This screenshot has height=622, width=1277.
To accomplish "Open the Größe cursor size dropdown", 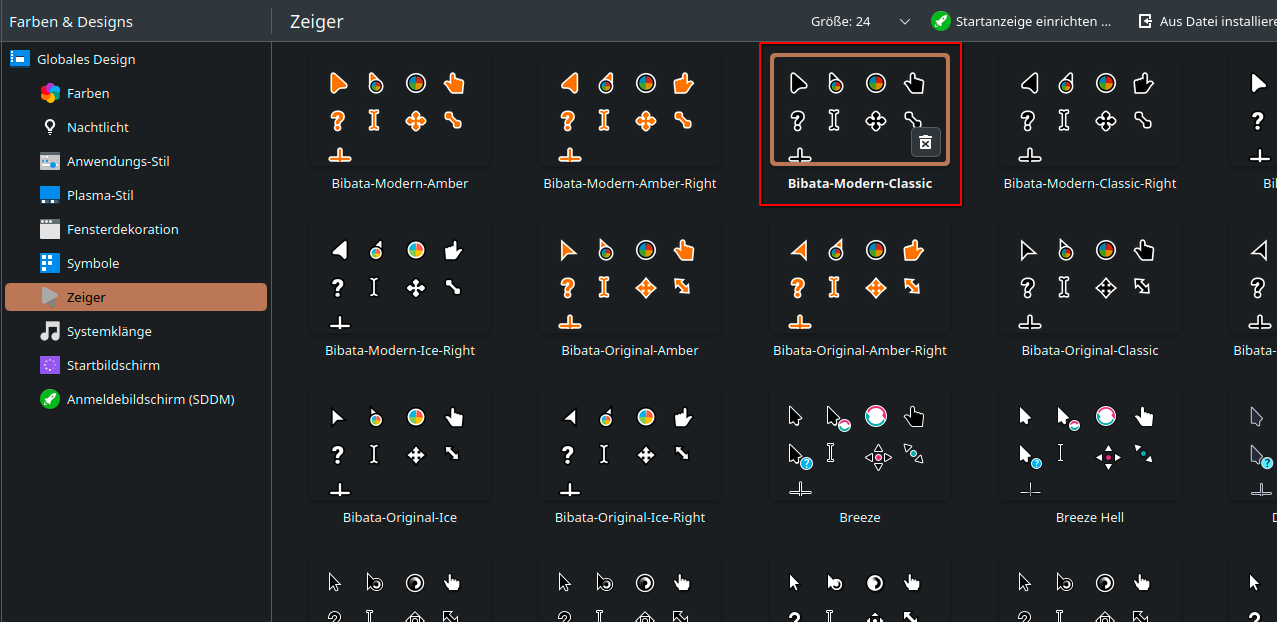I will [861, 21].
